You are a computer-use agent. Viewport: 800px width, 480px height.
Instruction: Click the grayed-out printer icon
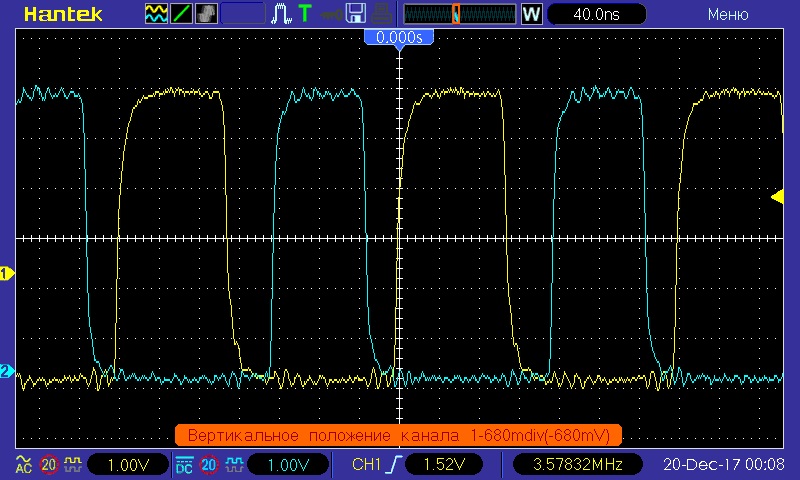tap(382, 14)
